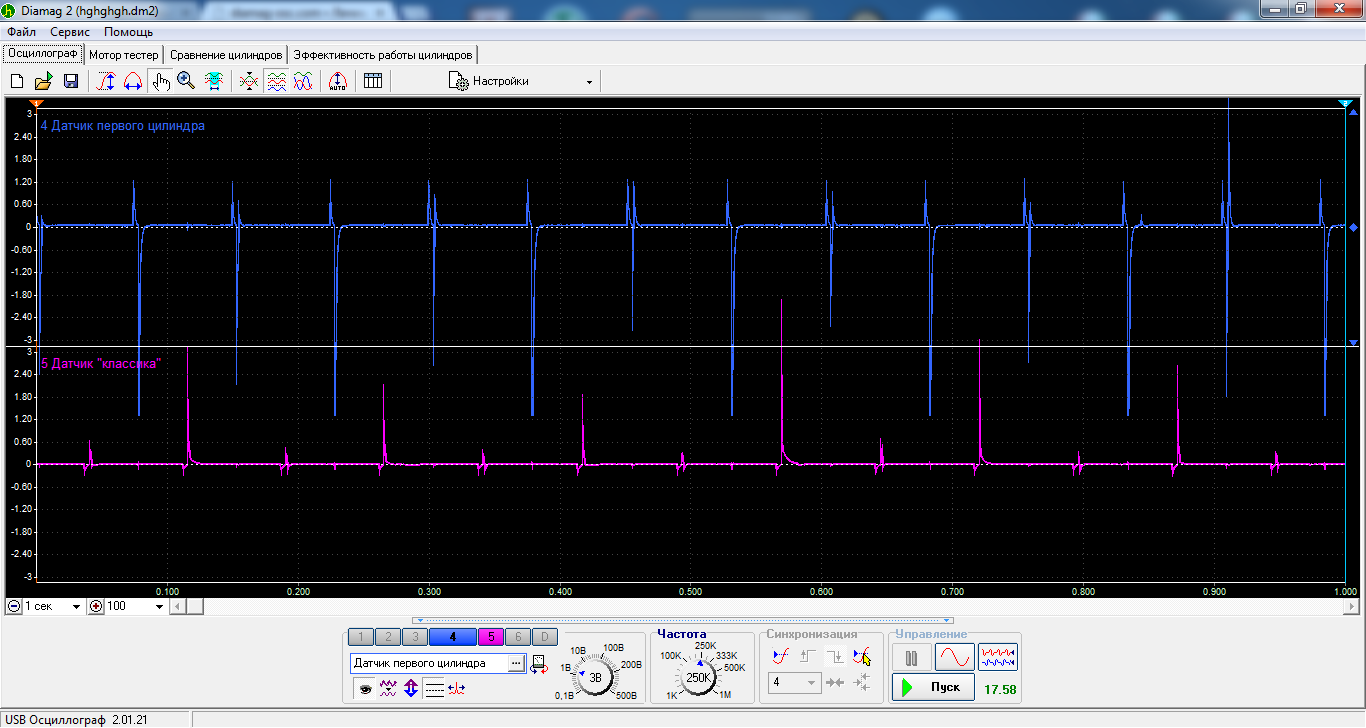Click the scrollbar left arrow below the graph

click(x=177, y=606)
